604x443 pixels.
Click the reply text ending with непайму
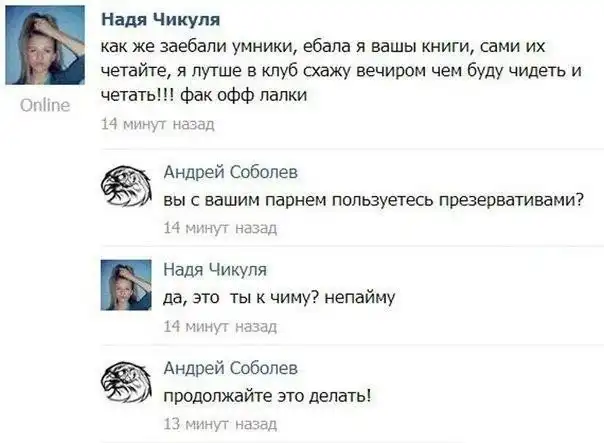[x=280, y=297]
